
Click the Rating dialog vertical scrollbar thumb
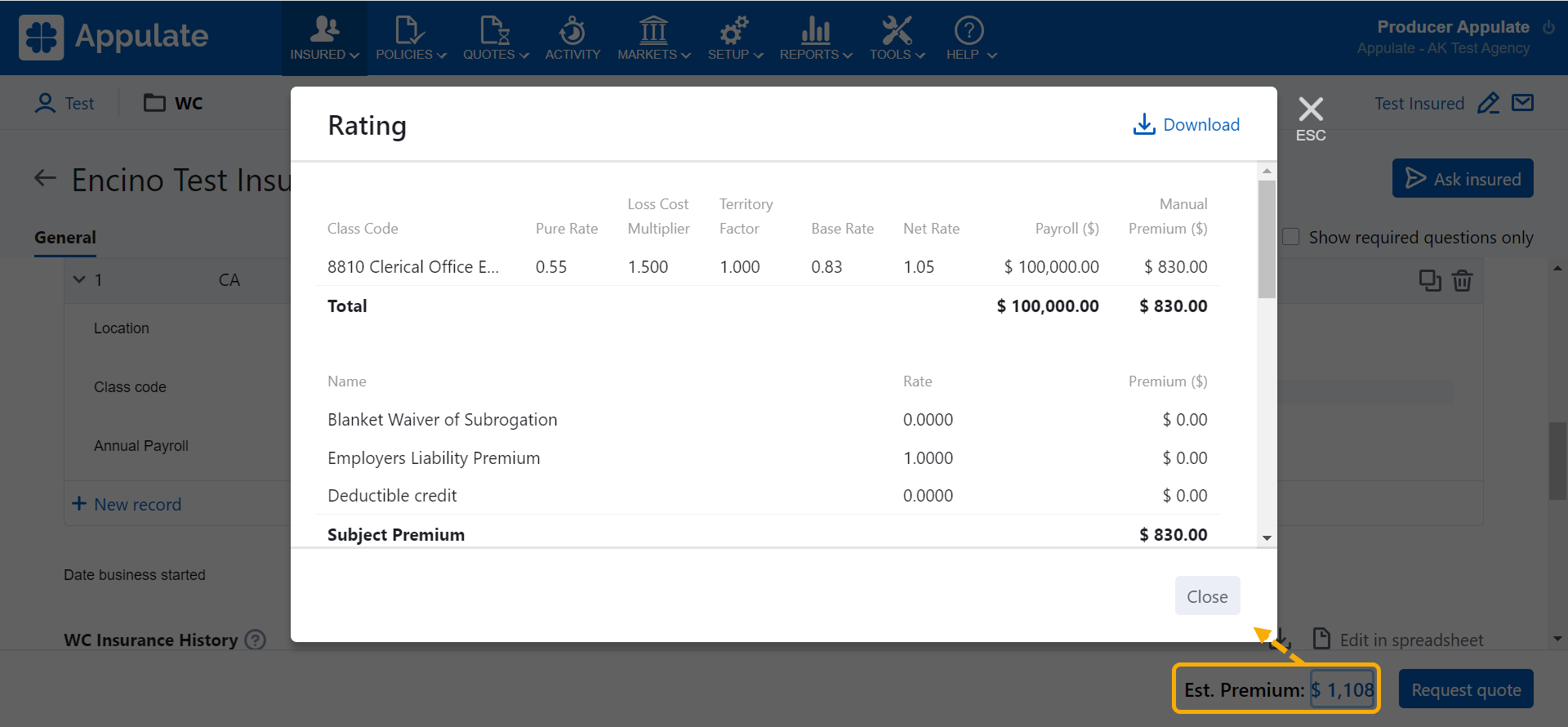tap(1267, 239)
